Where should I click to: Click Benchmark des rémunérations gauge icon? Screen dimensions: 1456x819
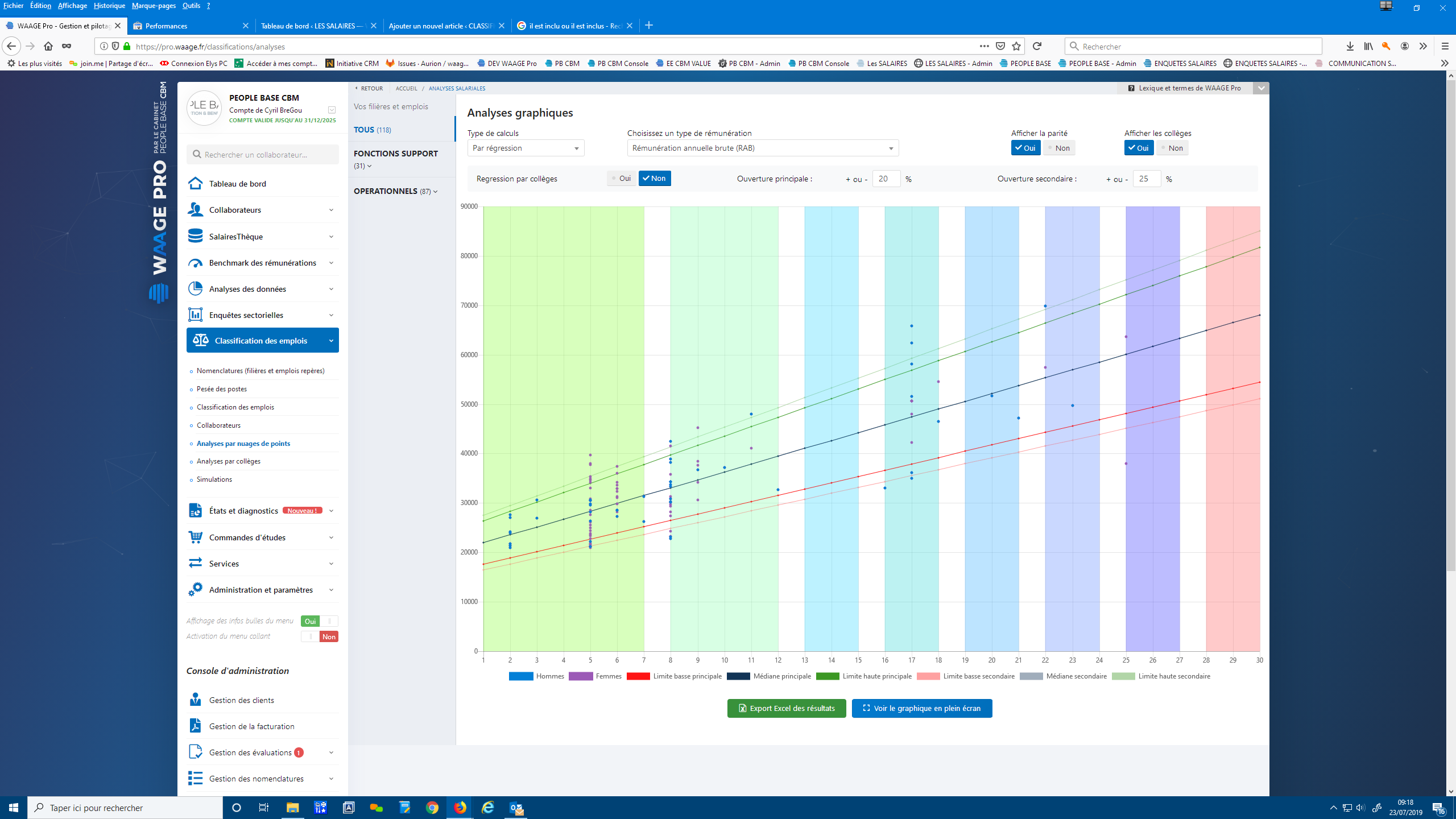pos(195,263)
